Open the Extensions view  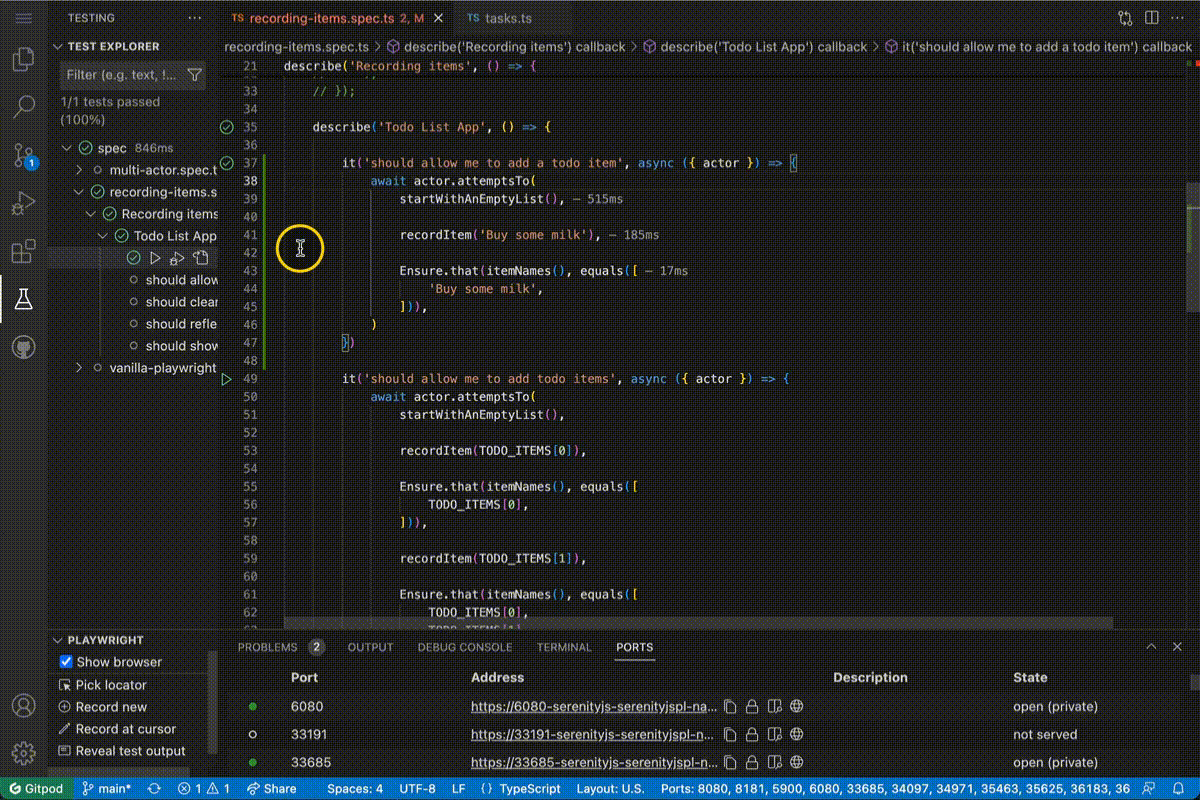point(22,252)
